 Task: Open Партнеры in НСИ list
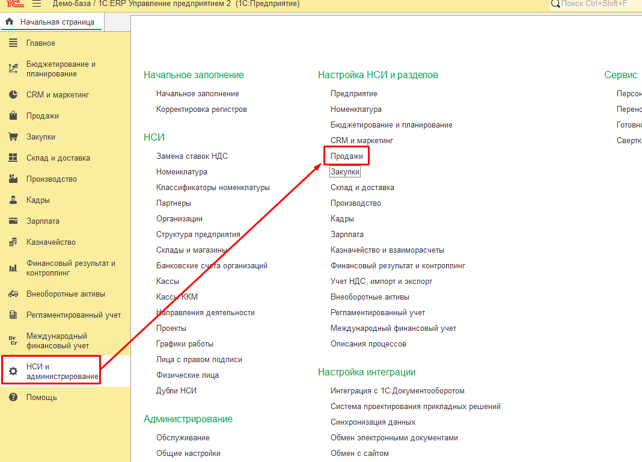pyautogui.click(x=173, y=203)
